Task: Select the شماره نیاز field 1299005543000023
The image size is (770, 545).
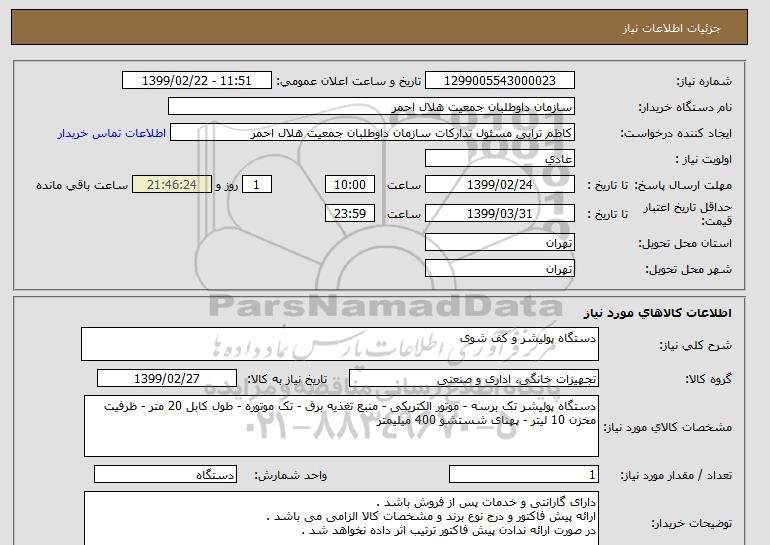Action: 499,81
